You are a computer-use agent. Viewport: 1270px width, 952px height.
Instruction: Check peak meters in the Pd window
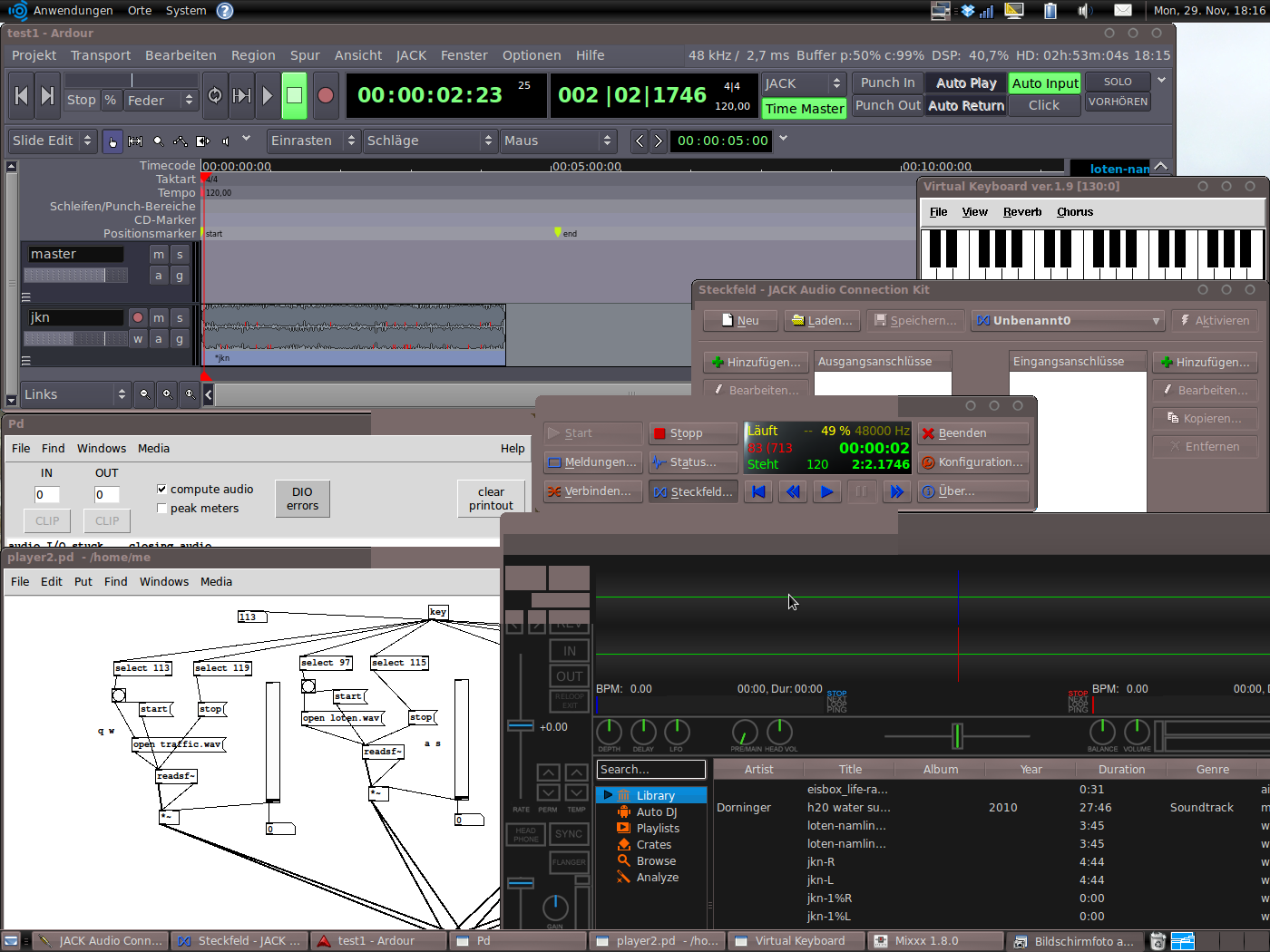coord(161,509)
